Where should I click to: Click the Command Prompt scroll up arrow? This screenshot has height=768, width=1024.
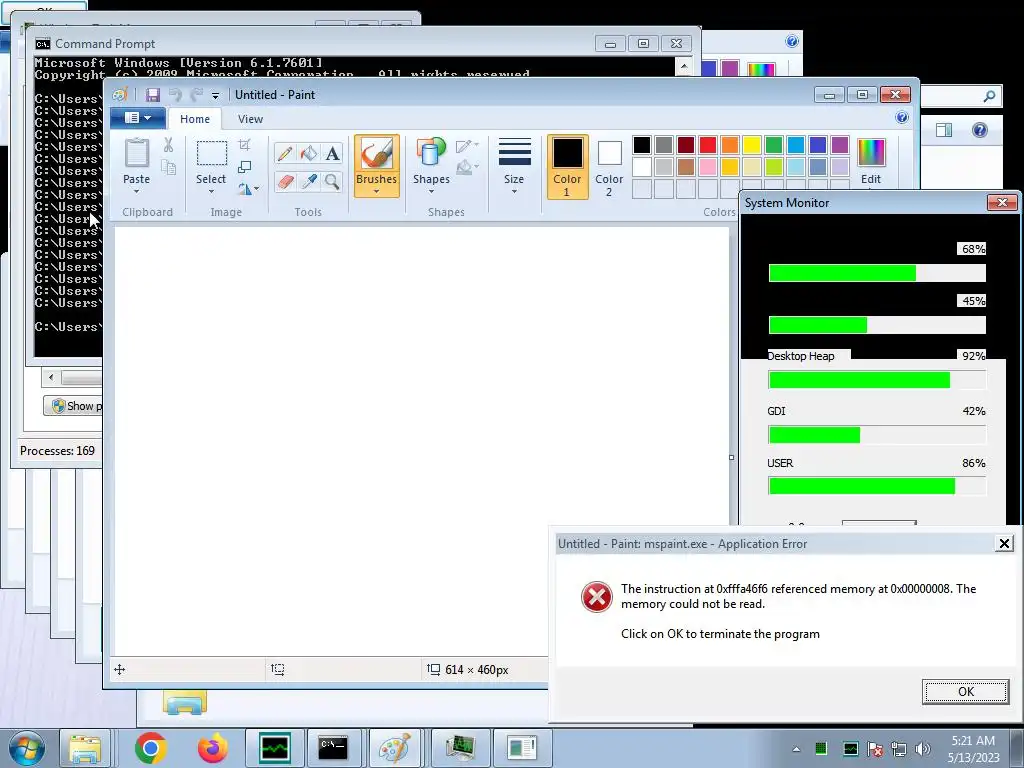point(684,66)
